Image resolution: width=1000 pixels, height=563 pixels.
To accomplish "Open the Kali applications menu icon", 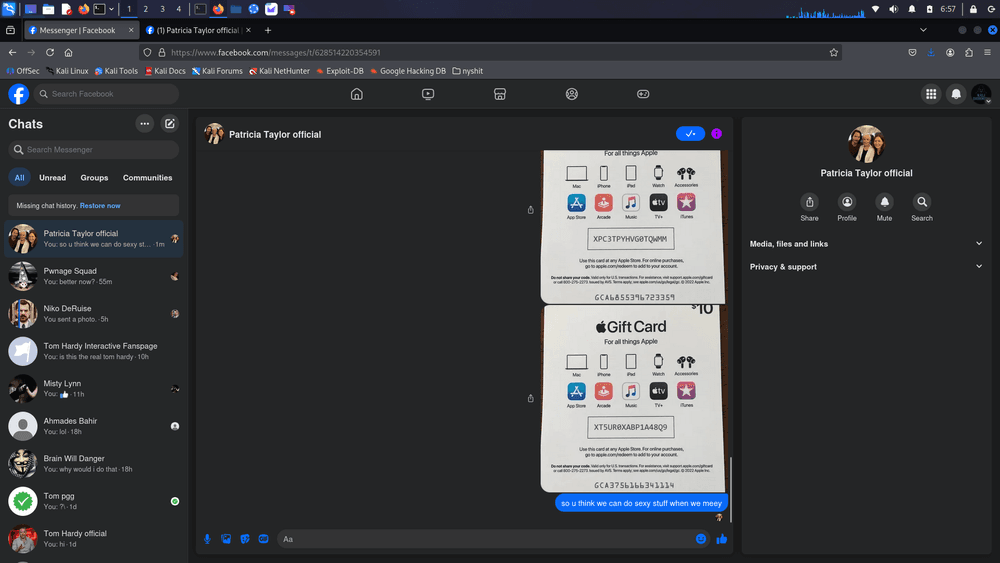I will coord(9,9).
